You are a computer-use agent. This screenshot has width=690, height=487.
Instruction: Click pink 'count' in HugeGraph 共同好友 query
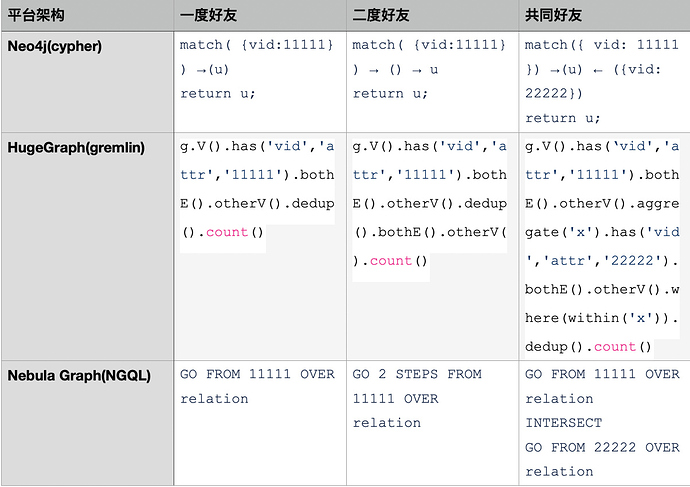[615, 347]
